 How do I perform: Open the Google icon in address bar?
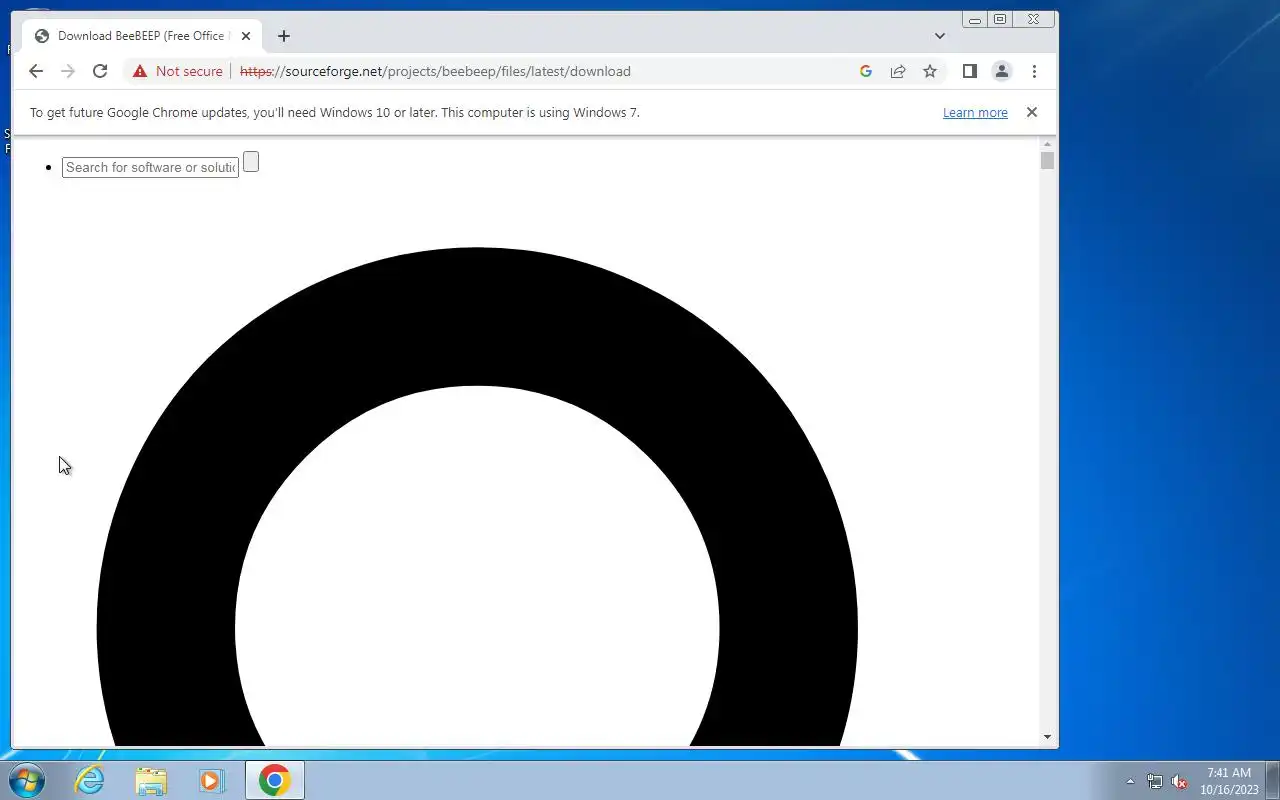[866, 71]
